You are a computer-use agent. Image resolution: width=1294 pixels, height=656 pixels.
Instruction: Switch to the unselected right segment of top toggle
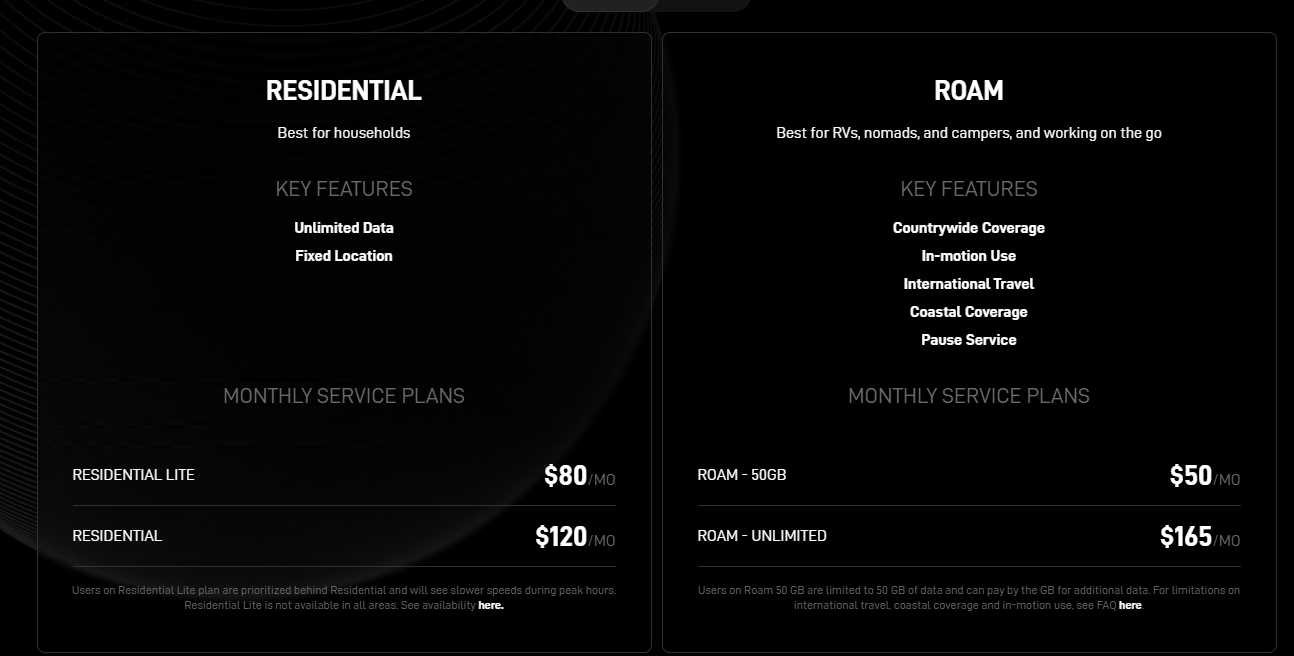point(703,4)
